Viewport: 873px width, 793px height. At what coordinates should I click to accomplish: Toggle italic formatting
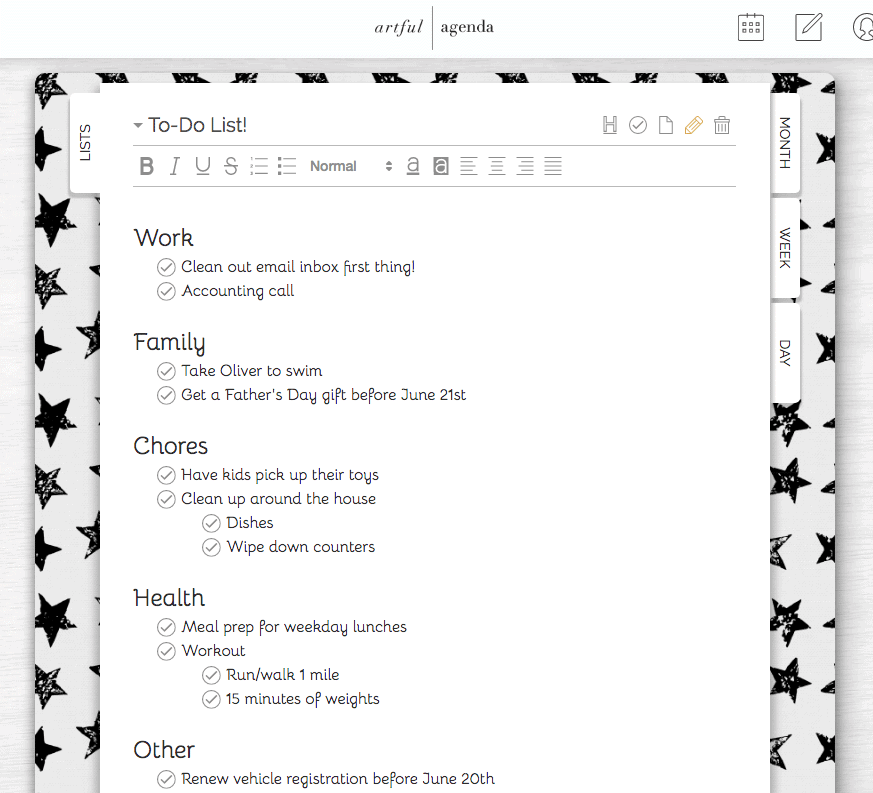pyautogui.click(x=174, y=166)
